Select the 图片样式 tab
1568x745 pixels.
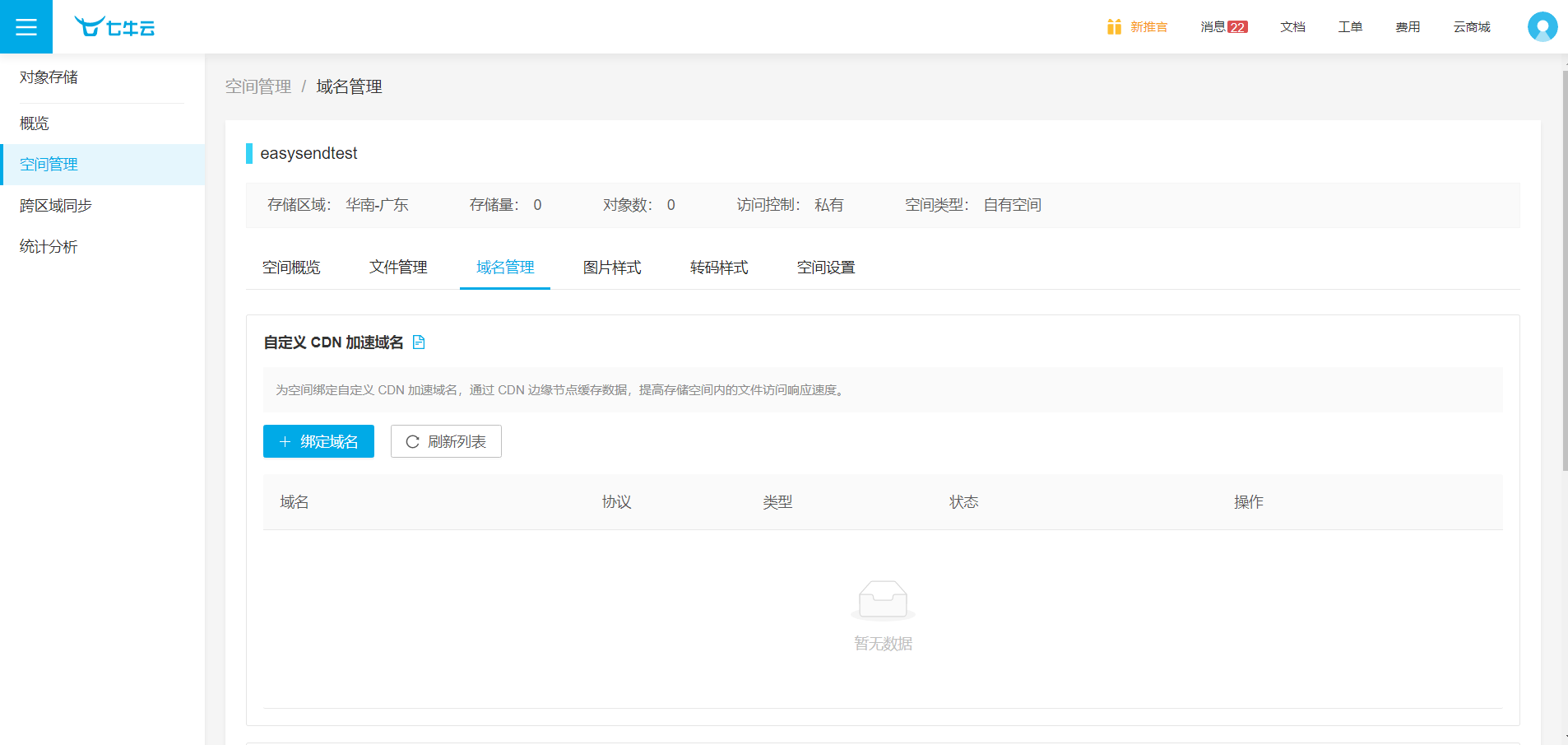coord(612,268)
